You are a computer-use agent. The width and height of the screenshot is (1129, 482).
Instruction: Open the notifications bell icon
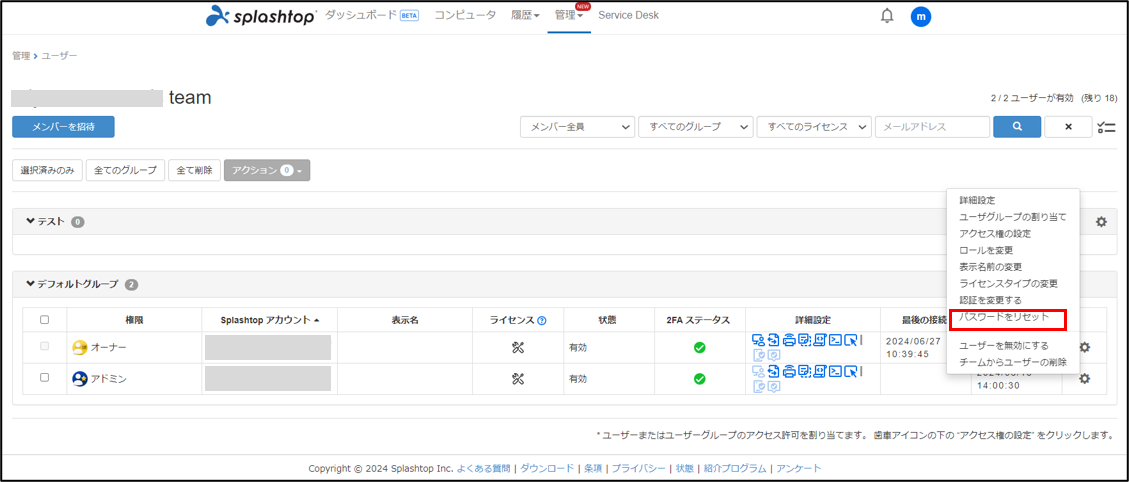(887, 16)
